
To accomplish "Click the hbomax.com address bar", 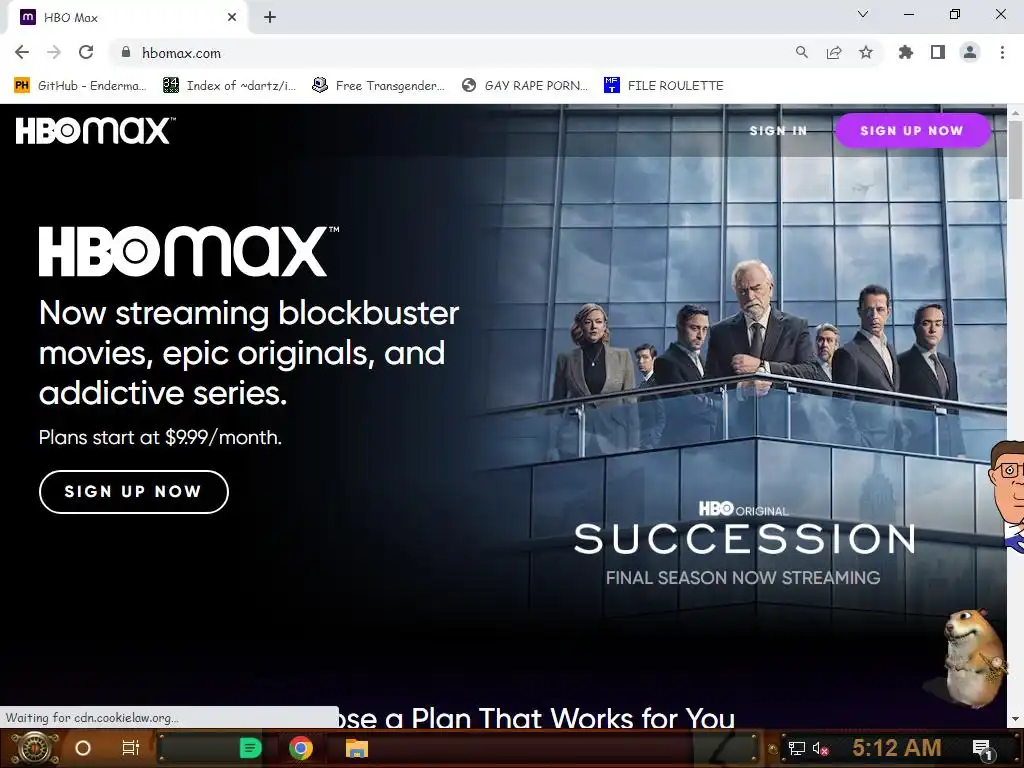I will click(x=457, y=52).
